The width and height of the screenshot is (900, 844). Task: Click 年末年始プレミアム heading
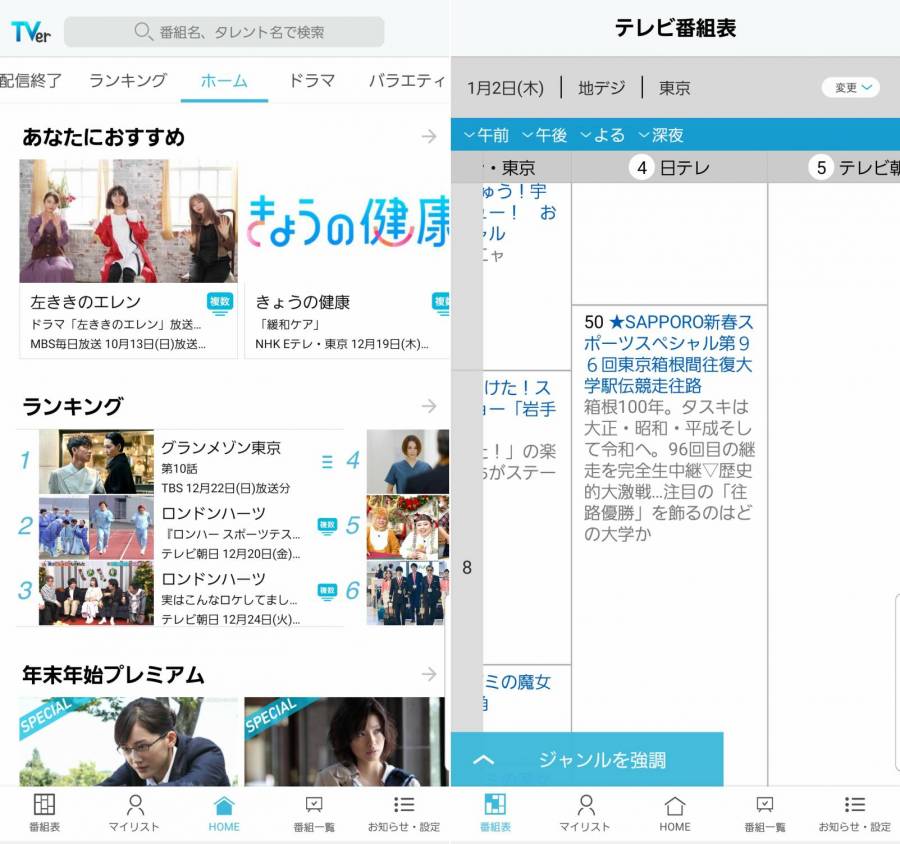tap(113, 675)
